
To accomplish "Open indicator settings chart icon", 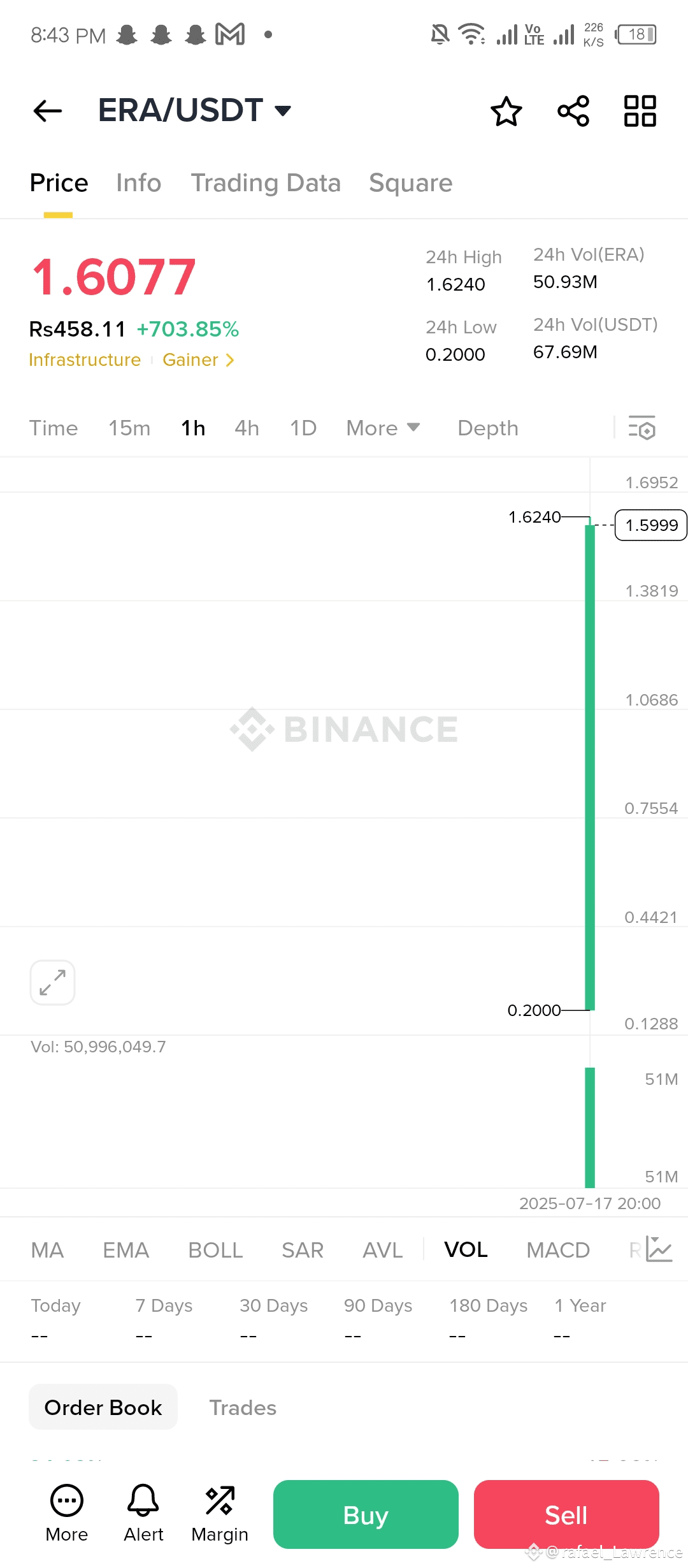I will click(659, 1249).
